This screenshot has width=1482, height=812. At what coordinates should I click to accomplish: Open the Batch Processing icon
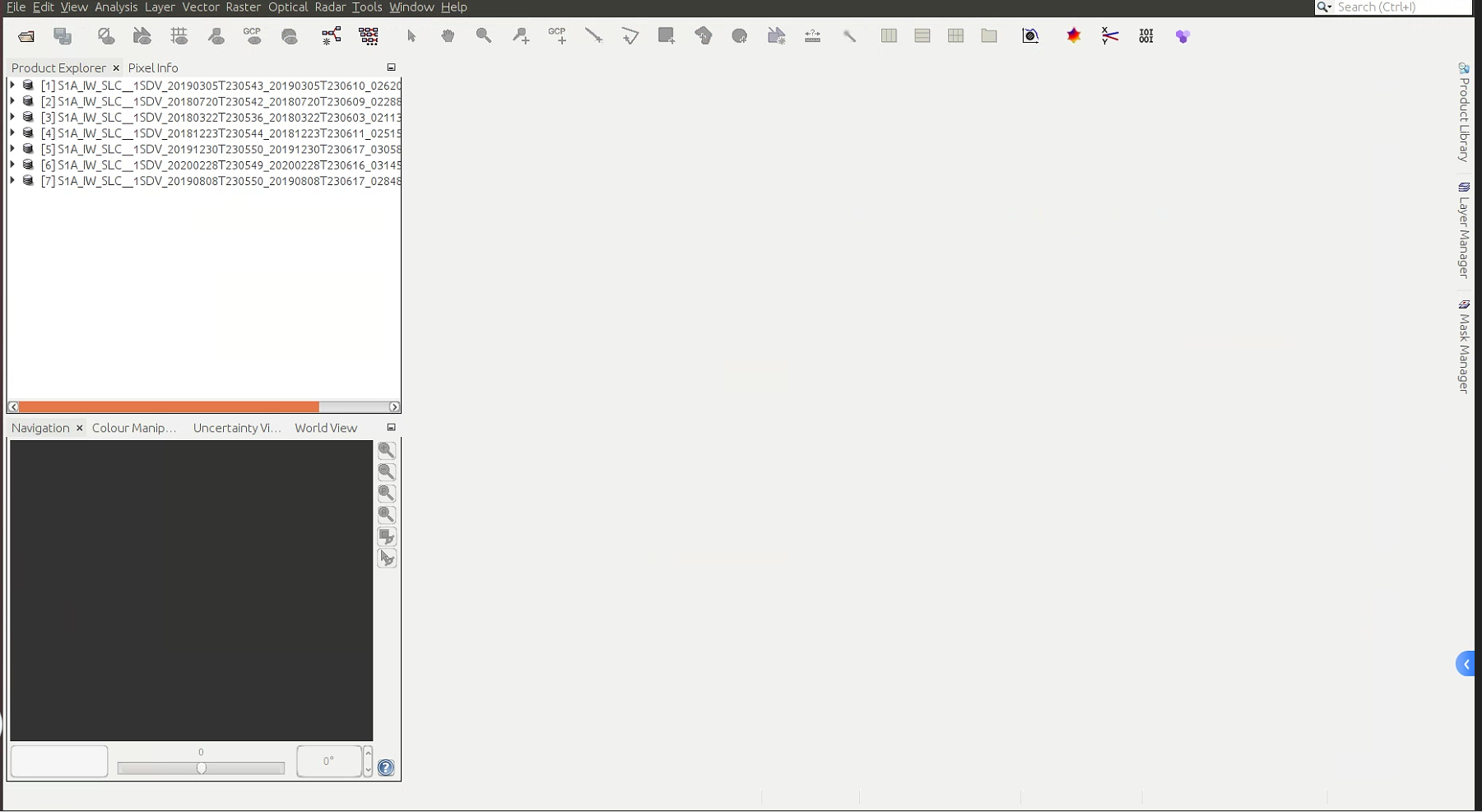[x=369, y=36]
